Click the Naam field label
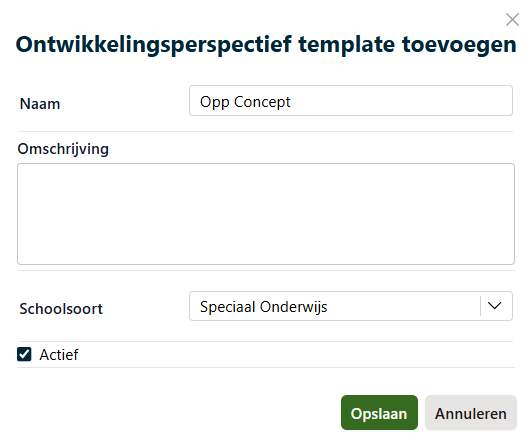 pyautogui.click(x=40, y=104)
